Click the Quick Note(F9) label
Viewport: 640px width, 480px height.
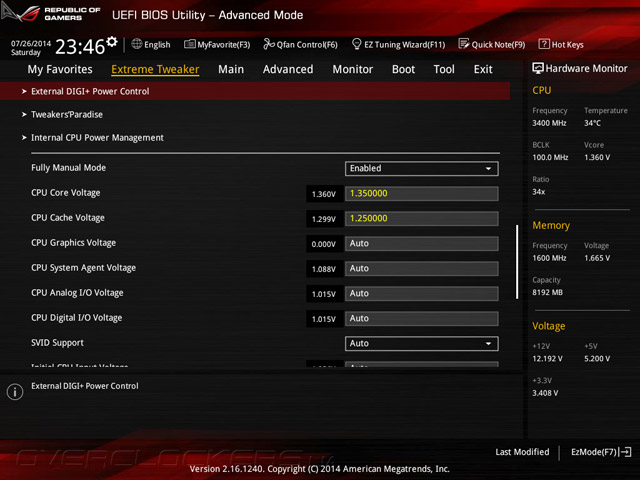(498, 44)
